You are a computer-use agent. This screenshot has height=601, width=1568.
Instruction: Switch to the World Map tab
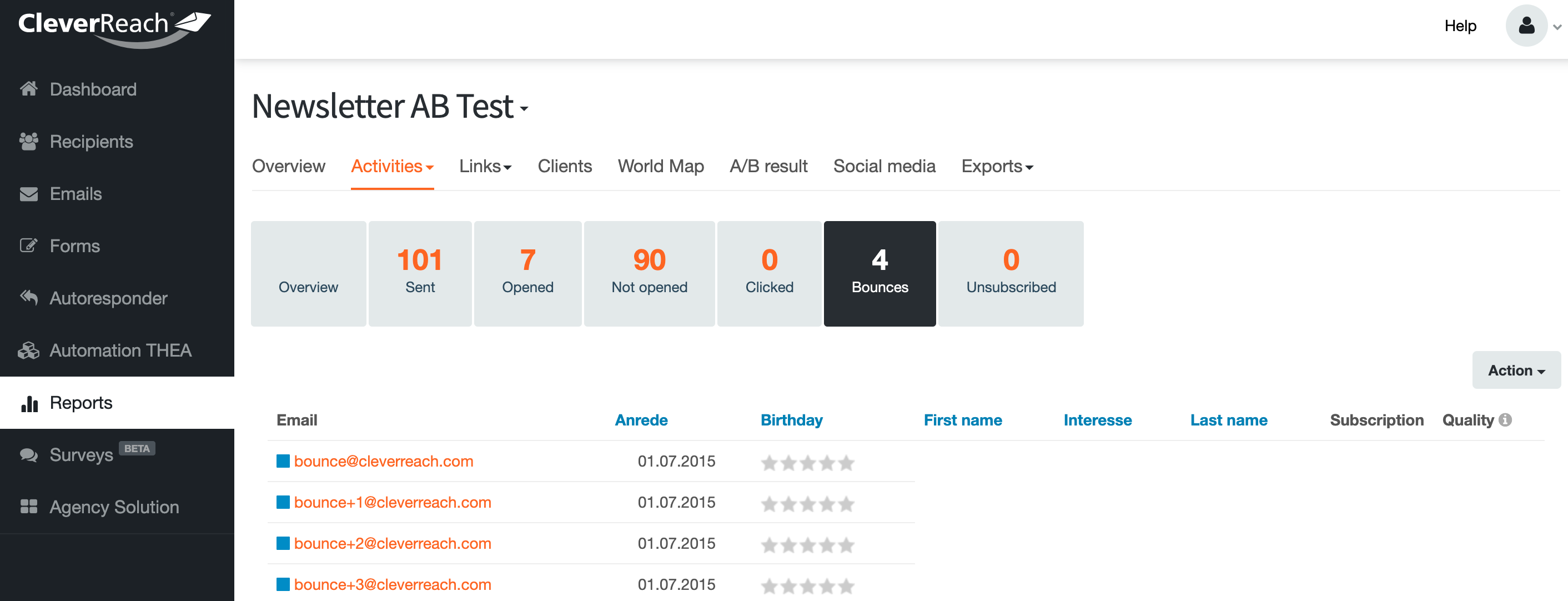tap(660, 166)
